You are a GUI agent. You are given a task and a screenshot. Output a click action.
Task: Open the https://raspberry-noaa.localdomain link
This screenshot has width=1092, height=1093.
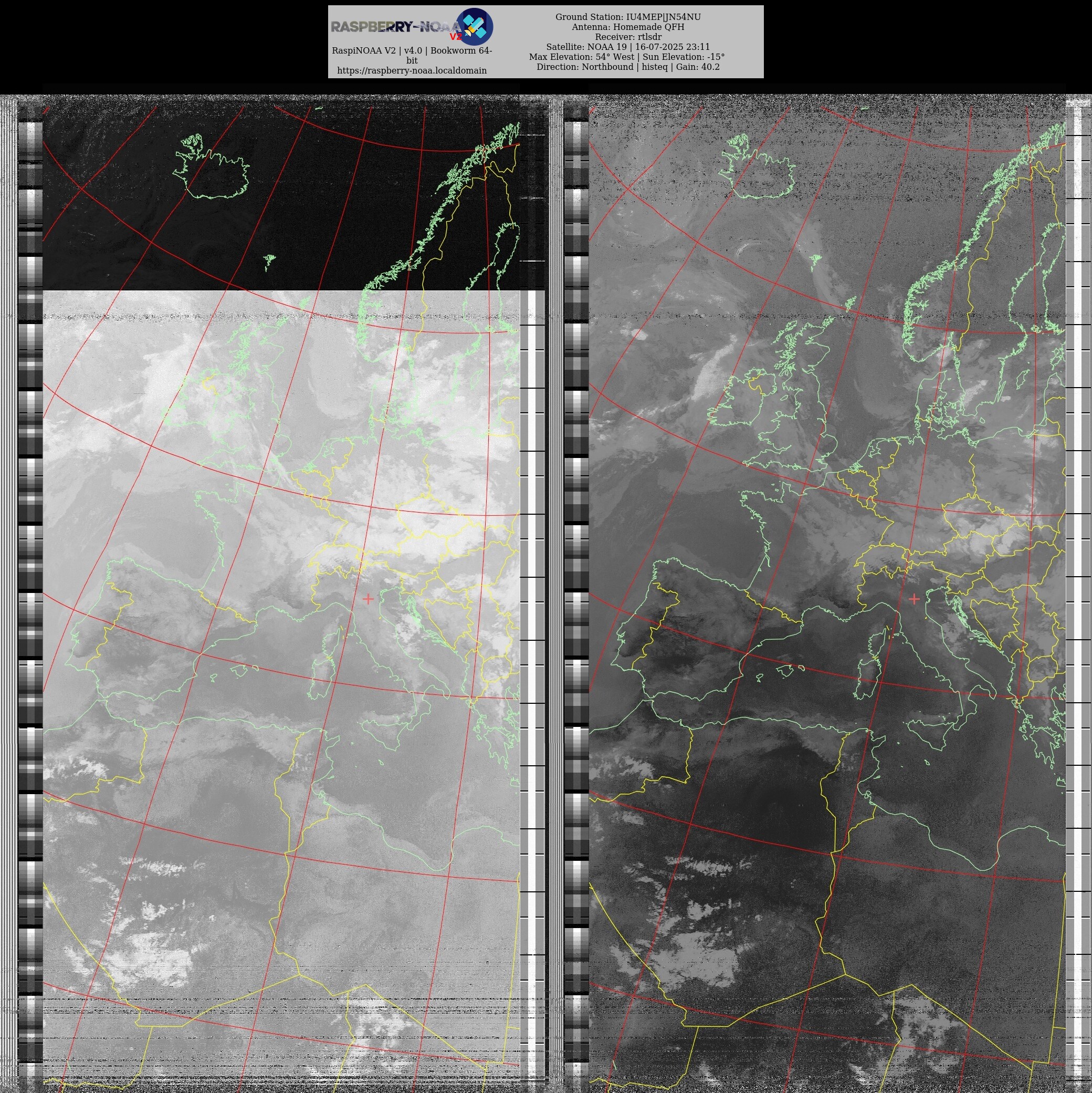pos(412,71)
